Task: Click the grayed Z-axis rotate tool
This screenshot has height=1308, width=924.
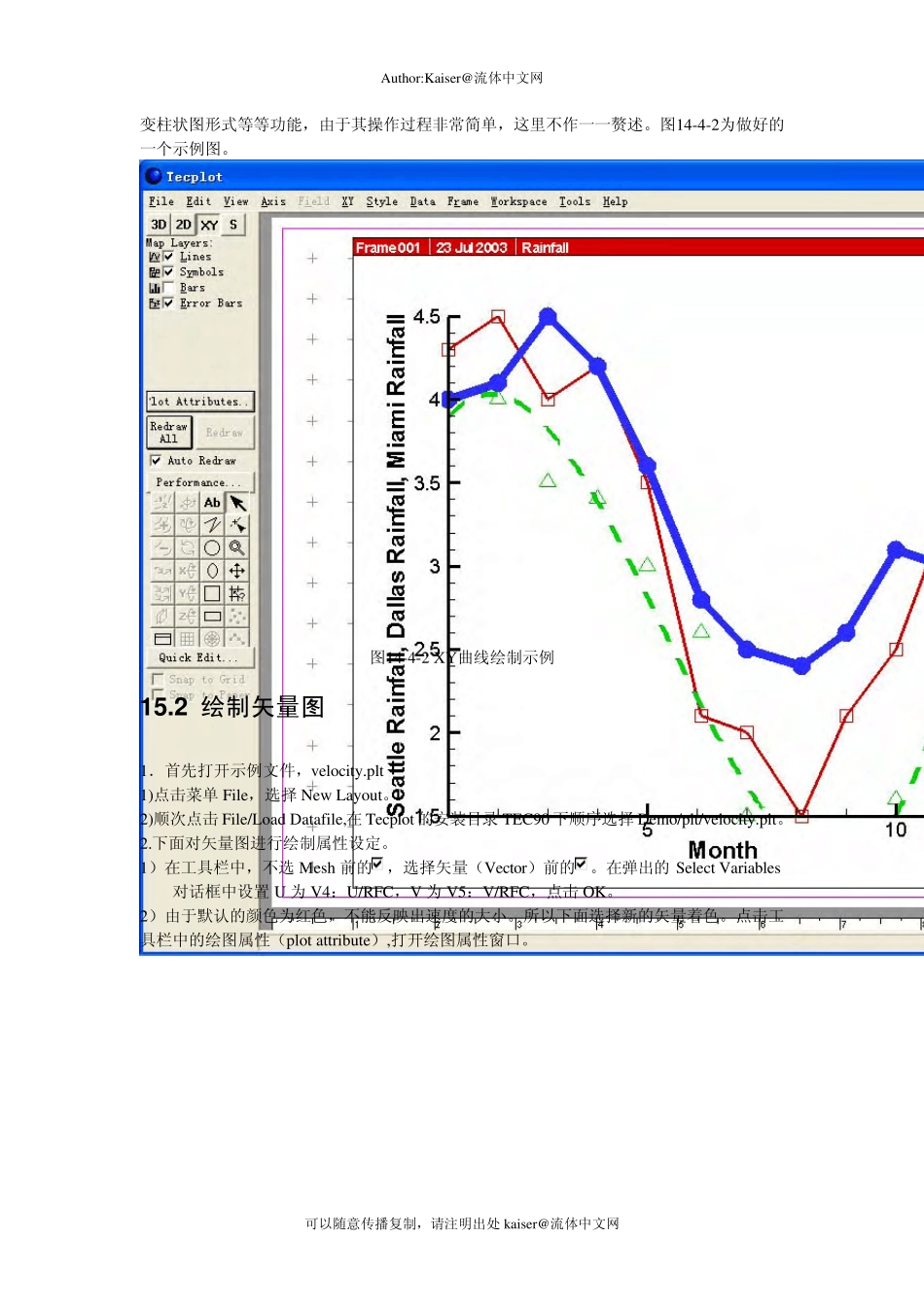Action: [188, 616]
